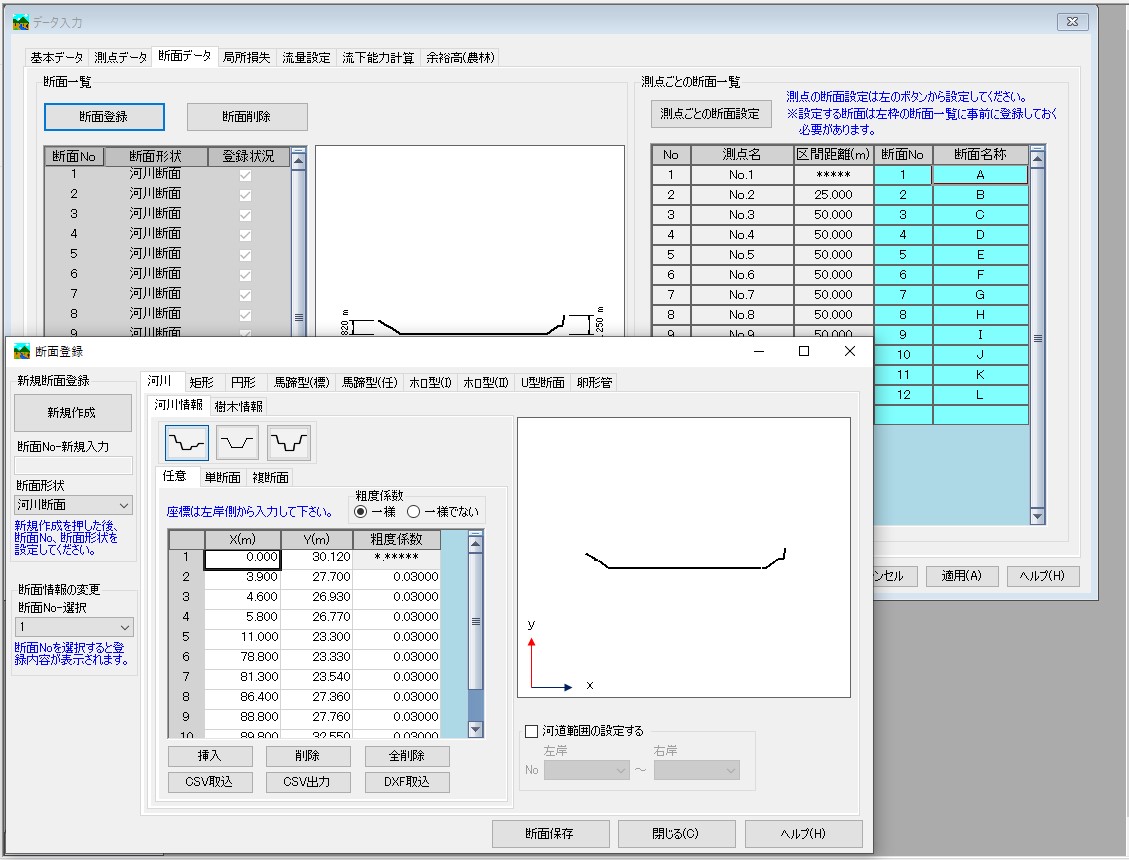
Task: Open the 樹木情報 tab
Action: 239,406
